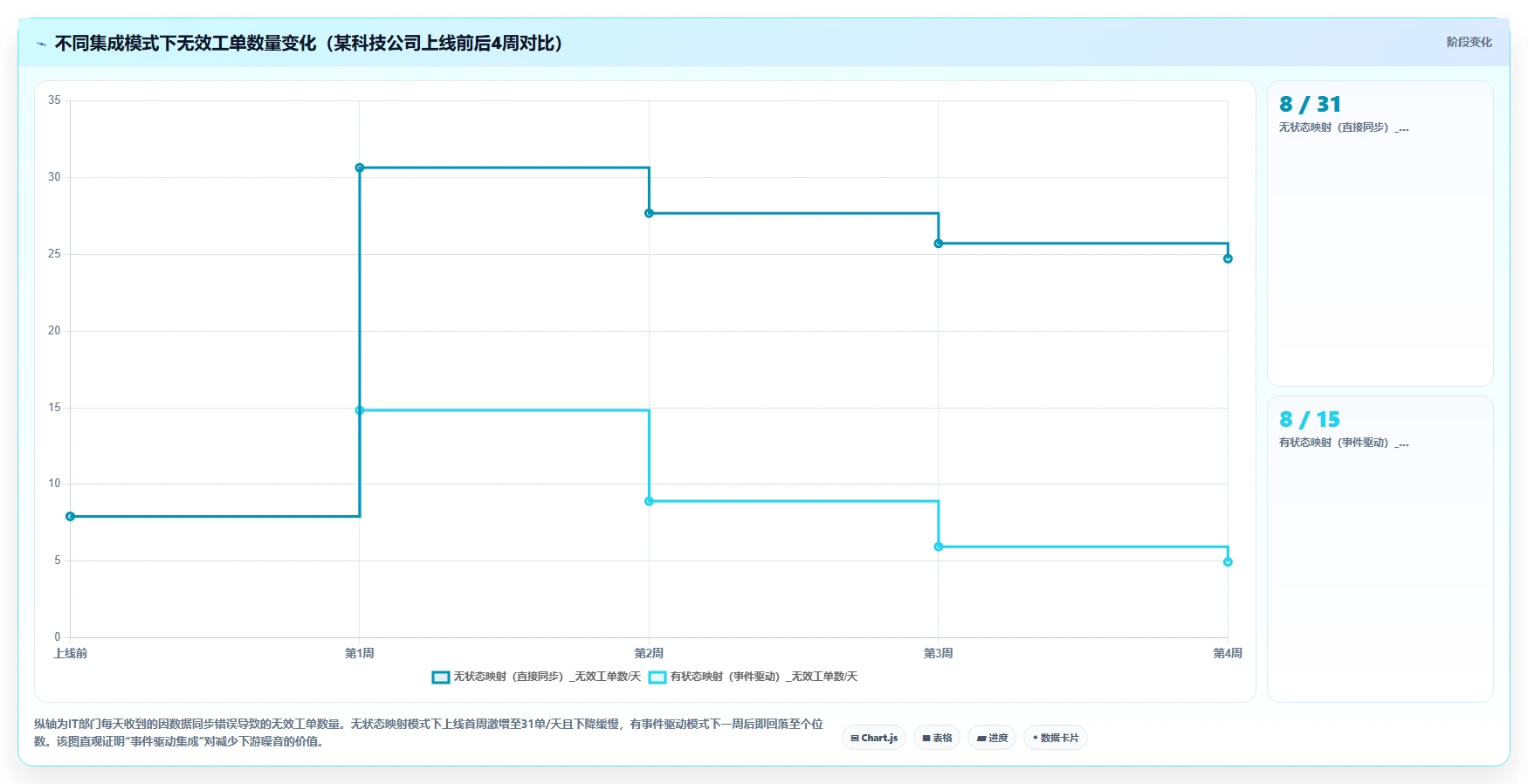Click the 10 y-axis tick label
Viewport: 1528px width, 784px height.
click(54, 484)
